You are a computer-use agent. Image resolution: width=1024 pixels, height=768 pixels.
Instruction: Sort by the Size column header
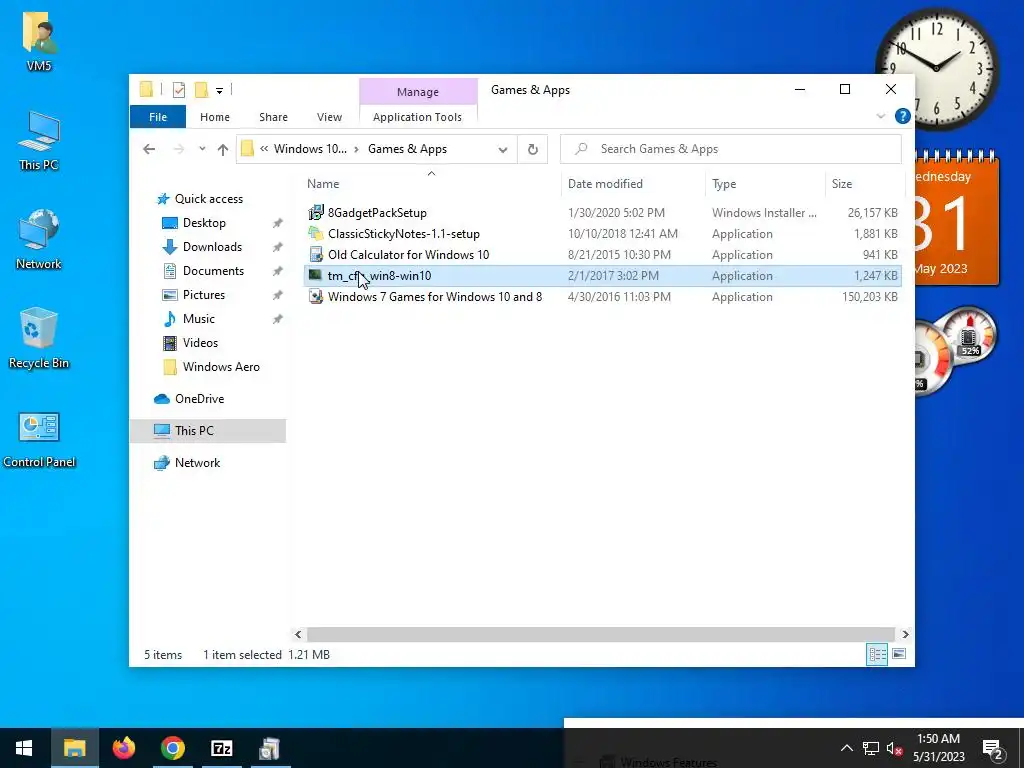[865, 184]
